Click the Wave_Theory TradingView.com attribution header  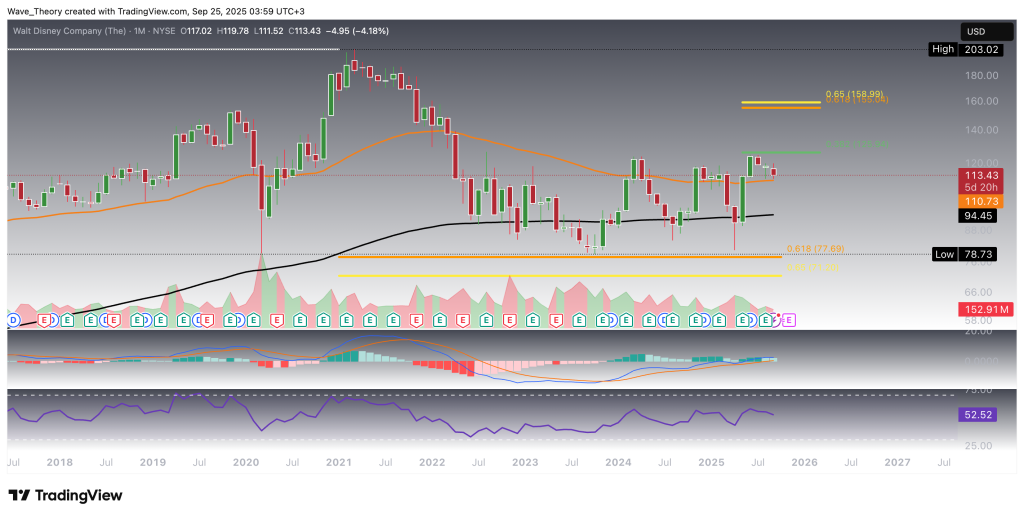tap(155, 11)
